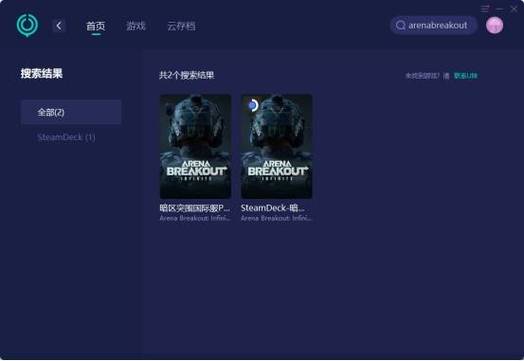Filter results by SteamDeck (1)
524x361 pixels.
point(67,137)
